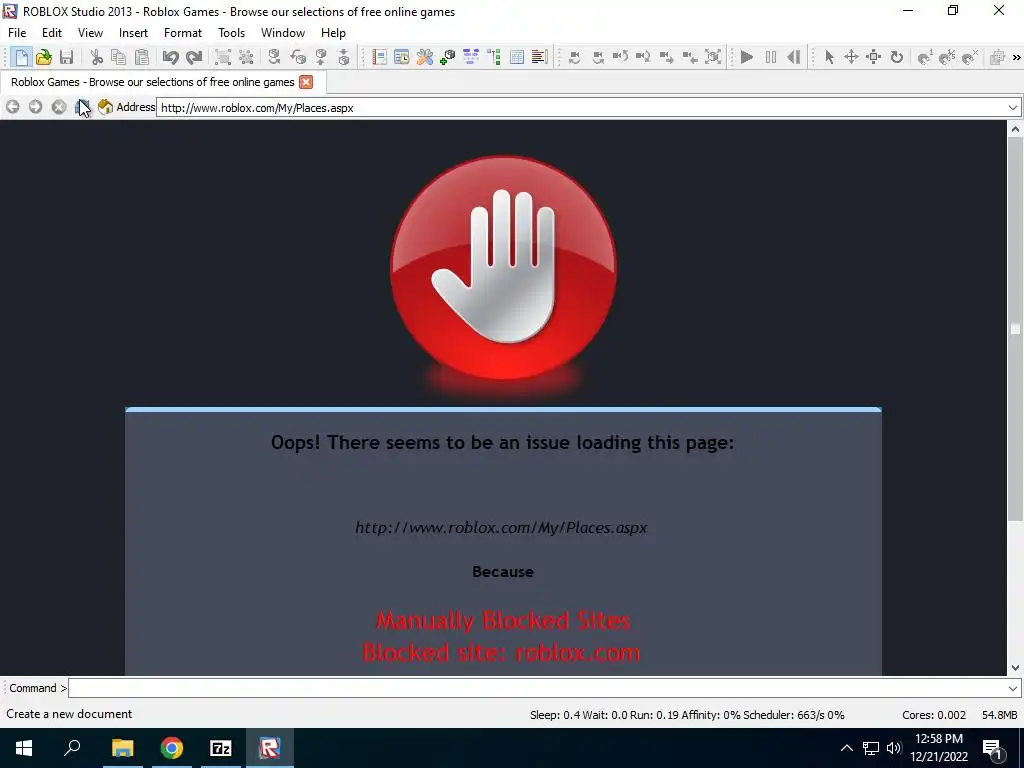Click the one-stud grid snap icon
The height and width of the screenshot is (768, 1024).
pyautogui.click(x=924, y=57)
